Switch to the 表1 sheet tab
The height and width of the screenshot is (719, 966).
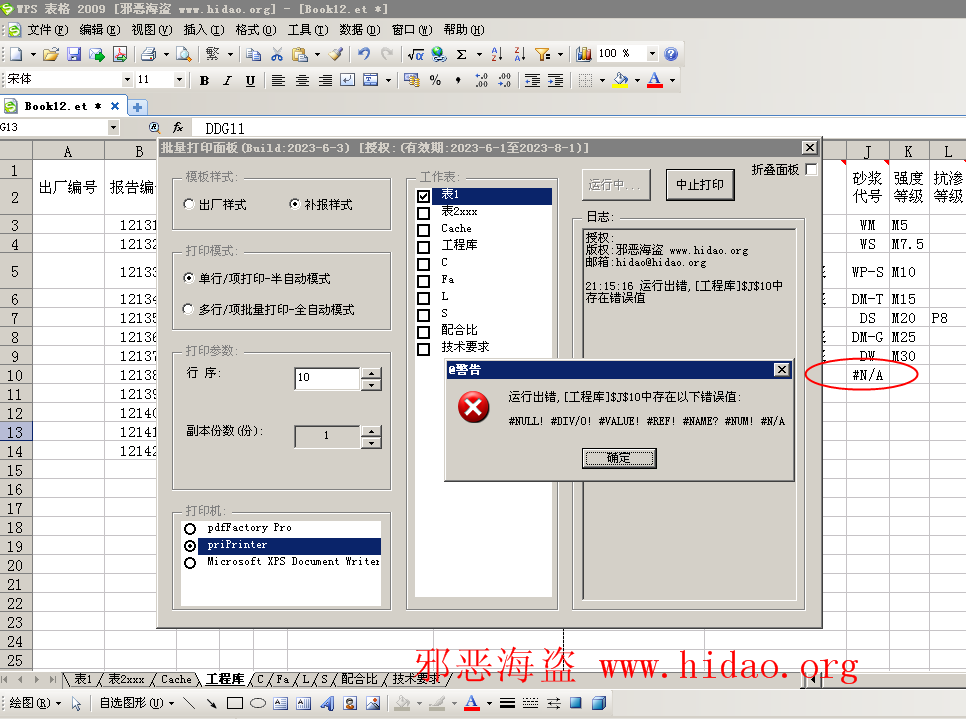[x=83, y=680]
